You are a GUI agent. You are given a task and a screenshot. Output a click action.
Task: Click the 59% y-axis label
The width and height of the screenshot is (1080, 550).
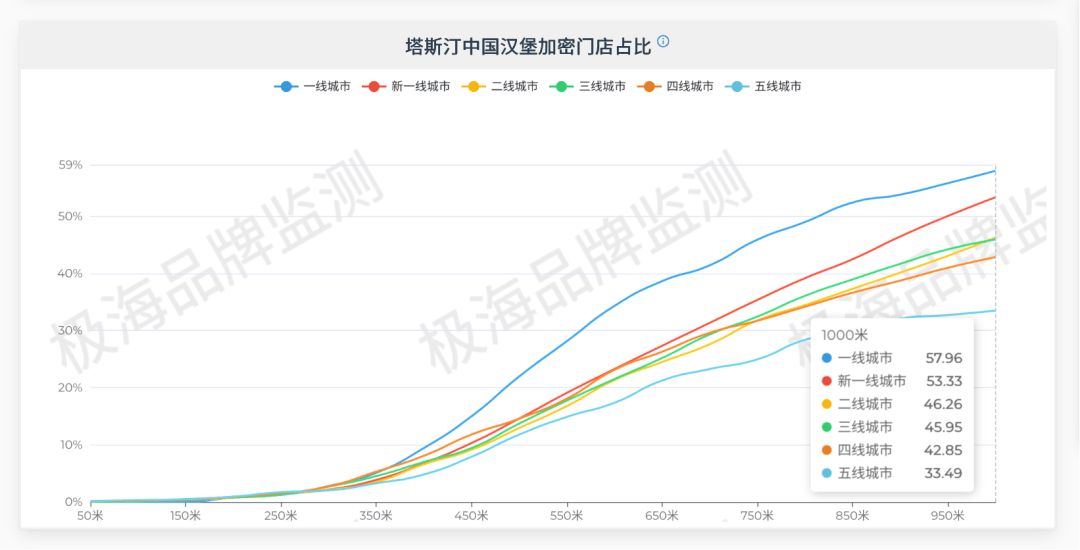70,165
